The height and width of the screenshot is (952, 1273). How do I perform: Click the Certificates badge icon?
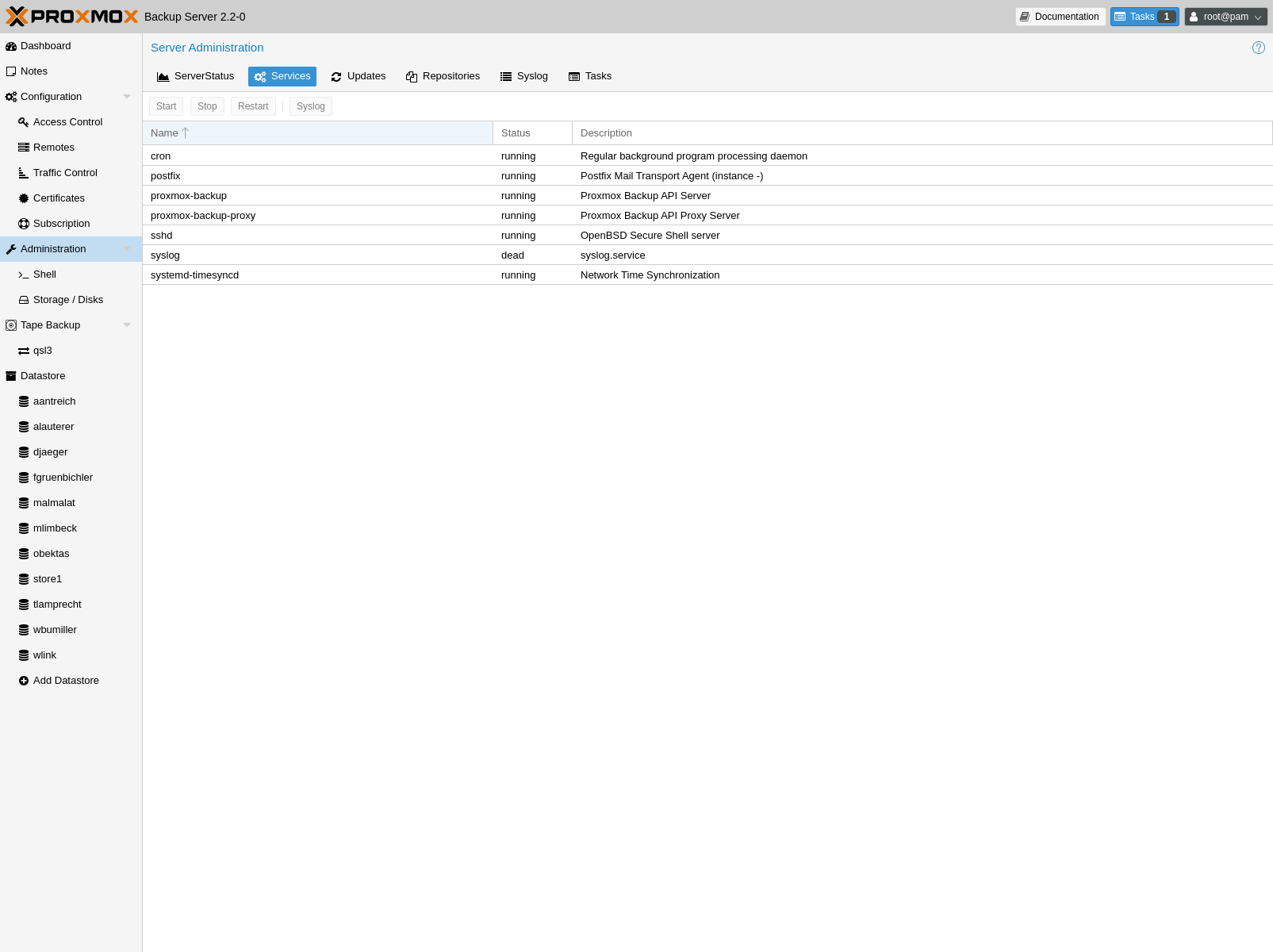[x=24, y=198]
